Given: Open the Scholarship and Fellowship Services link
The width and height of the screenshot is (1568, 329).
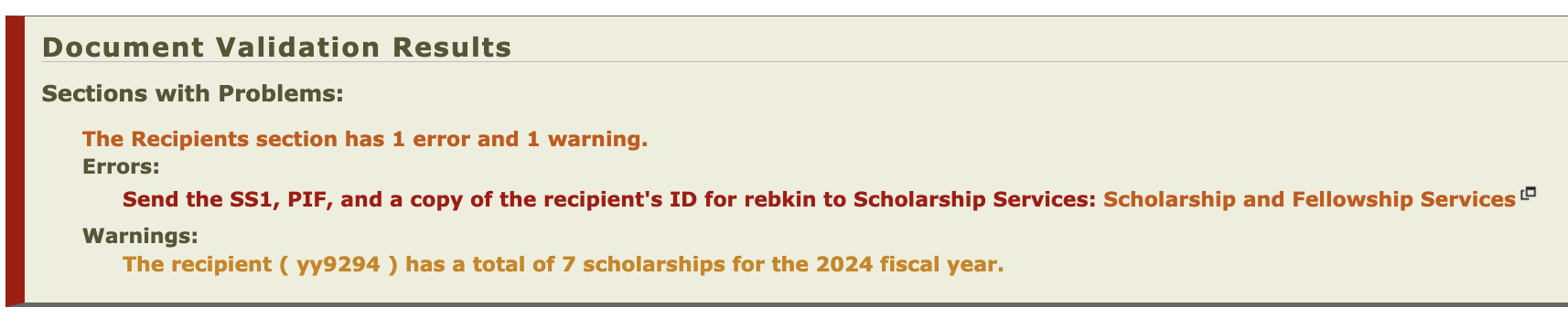Looking at the screenshot, I should point(1309,199).
